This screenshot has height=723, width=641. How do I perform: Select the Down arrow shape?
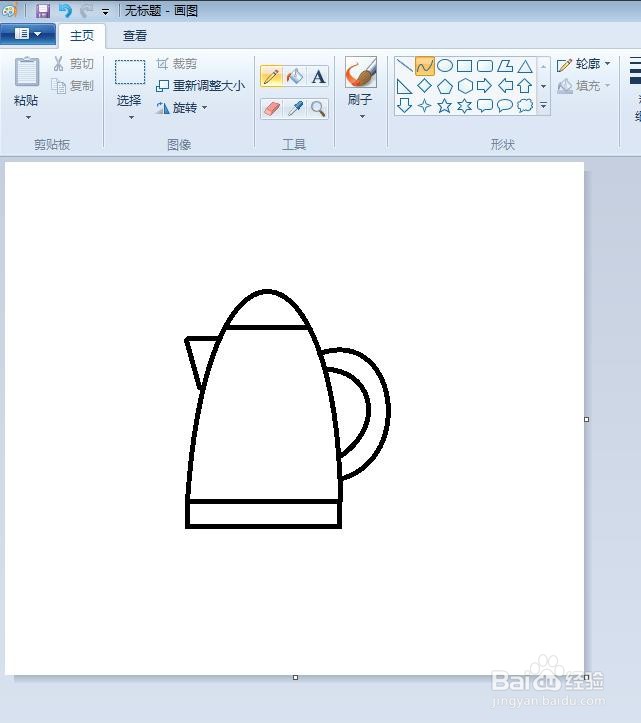(x=404, y=106)
